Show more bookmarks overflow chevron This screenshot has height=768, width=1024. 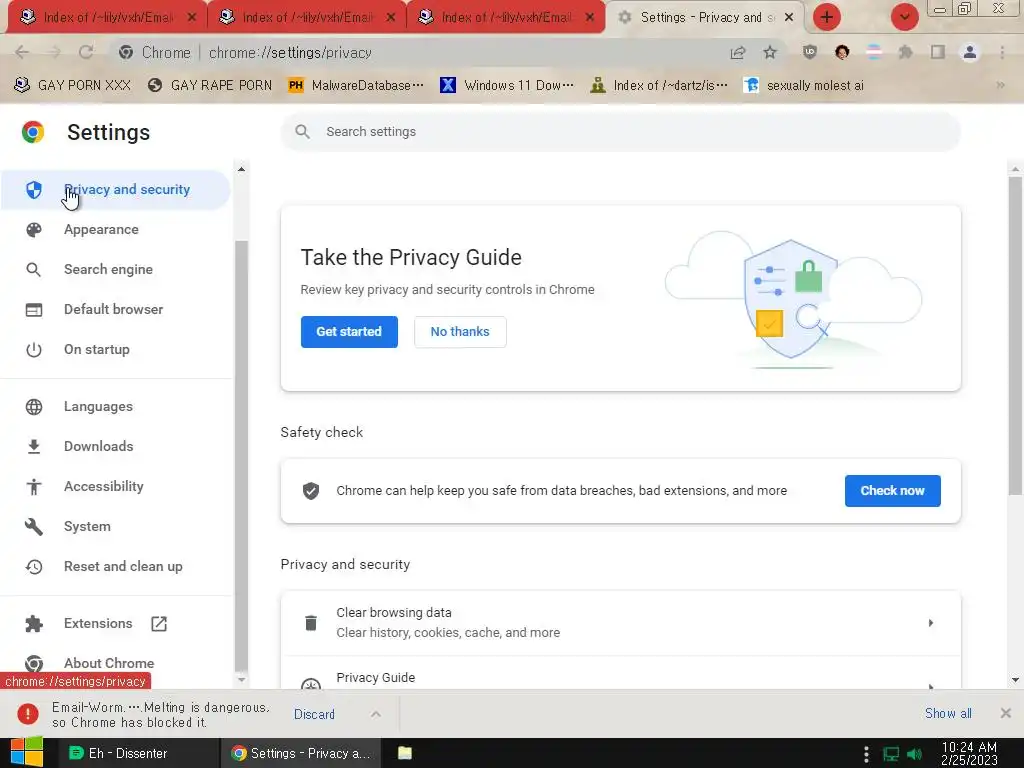(x=1000, y=86)
